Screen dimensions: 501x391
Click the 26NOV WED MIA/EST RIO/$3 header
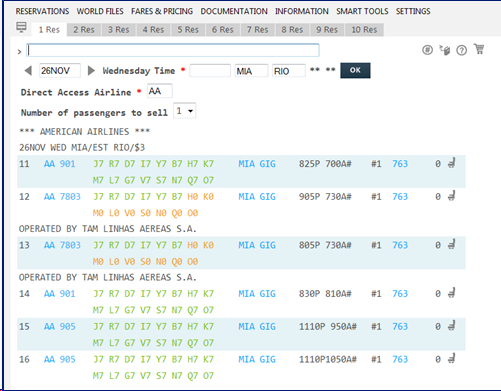82,148
